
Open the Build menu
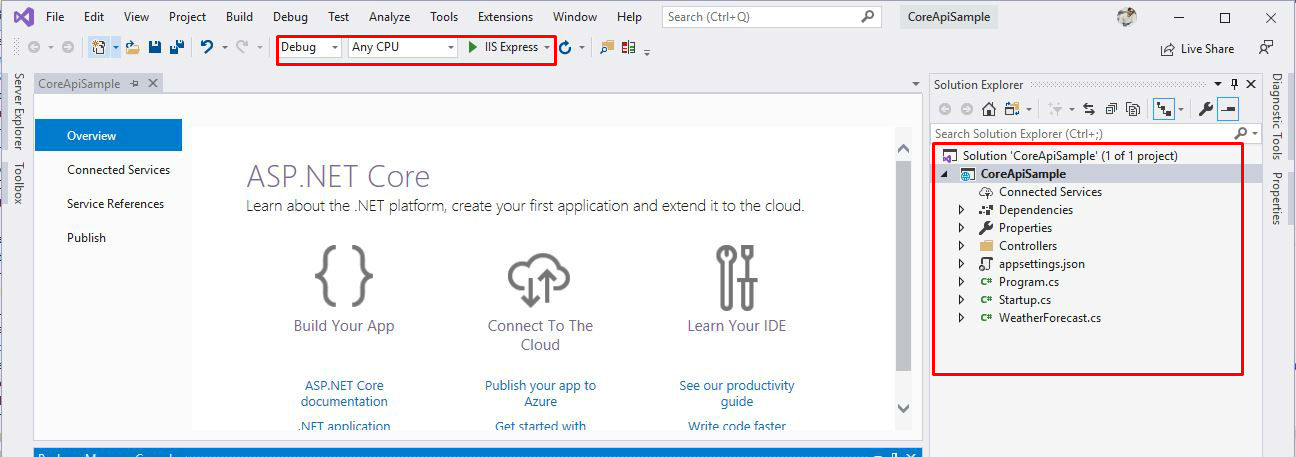[239, 17]
